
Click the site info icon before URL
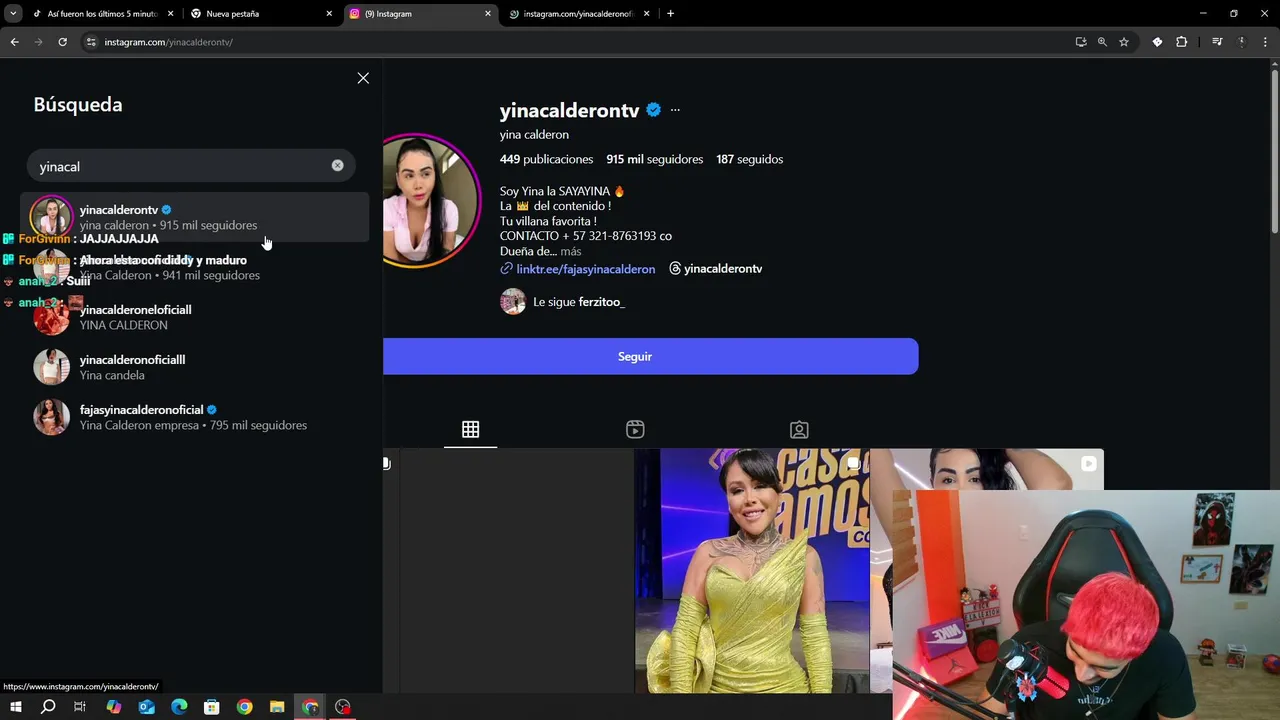click(x=91, y=42)
